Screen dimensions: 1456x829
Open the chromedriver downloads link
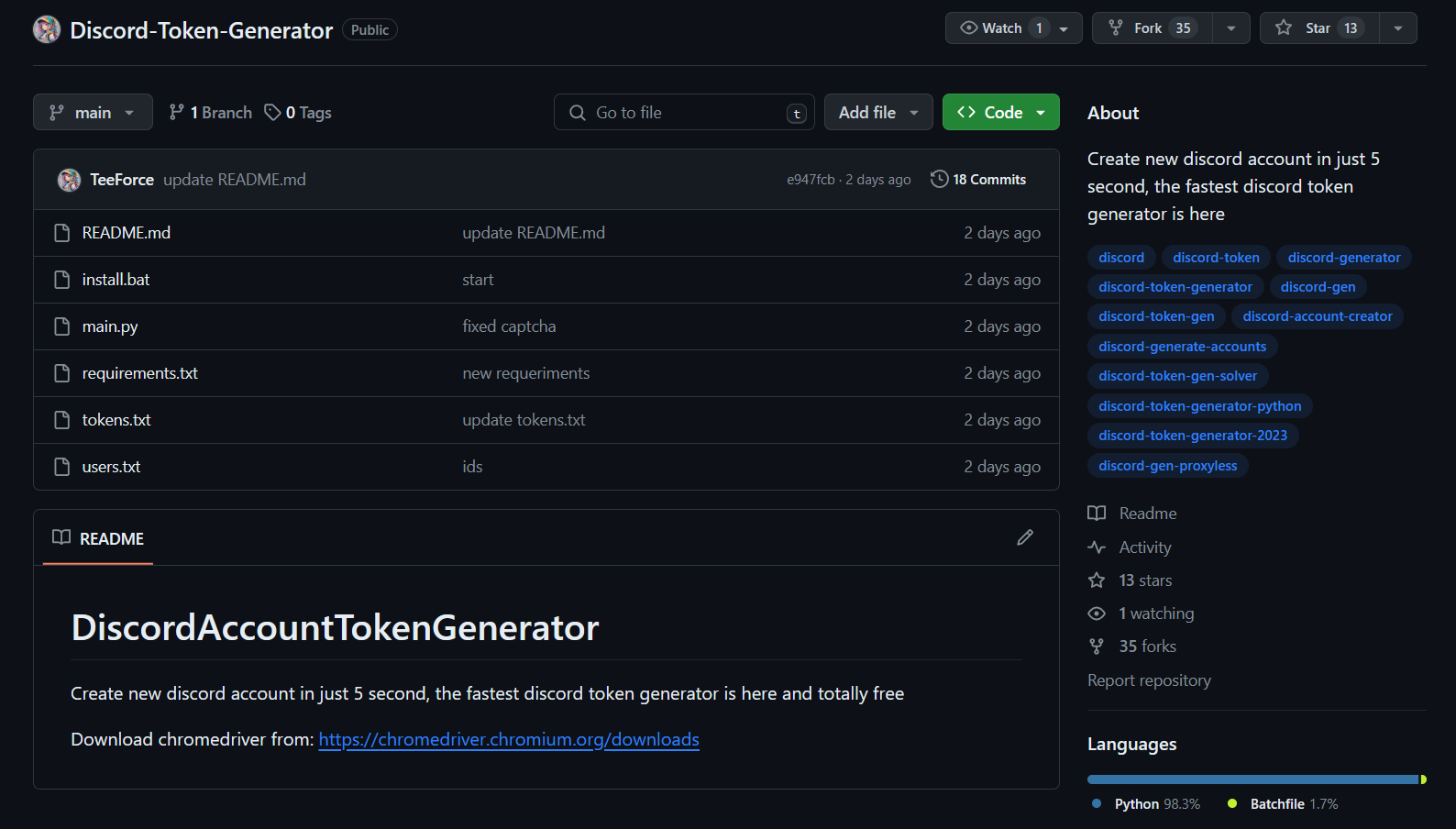pyautogui.click(x=509, y=739)
